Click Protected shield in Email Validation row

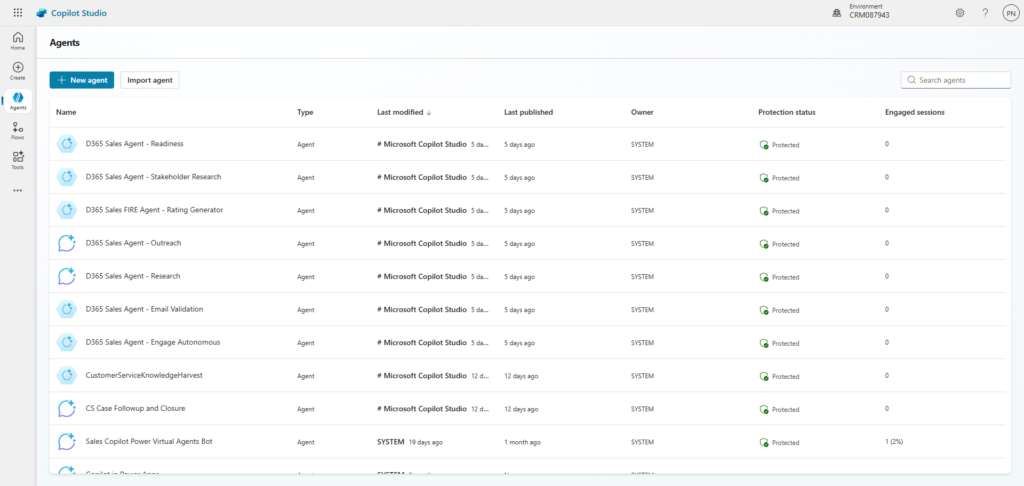[x=763, y=310]
